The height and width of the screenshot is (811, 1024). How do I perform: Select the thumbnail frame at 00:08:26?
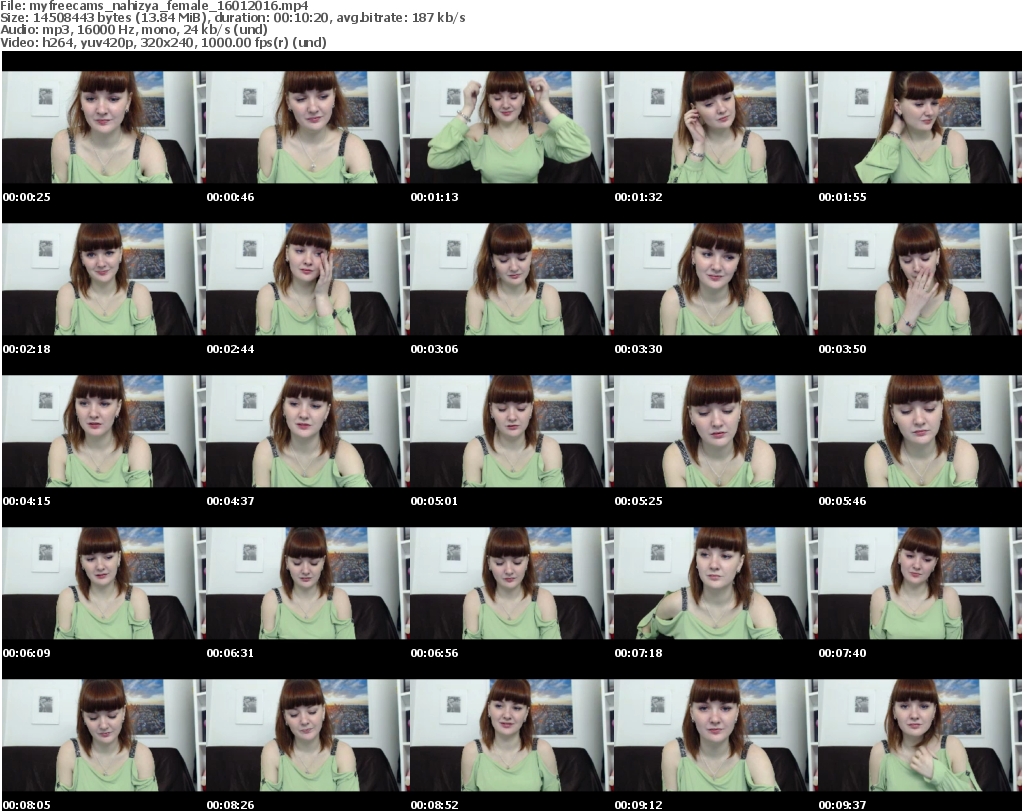[x=308, y=736]
